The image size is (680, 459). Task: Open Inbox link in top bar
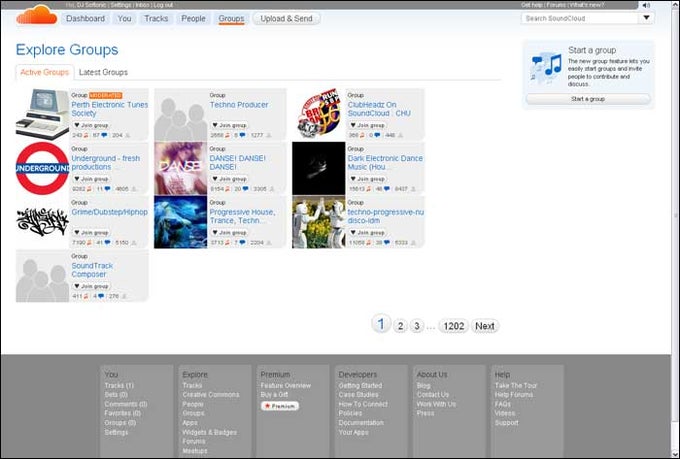(x=142, y=5)
